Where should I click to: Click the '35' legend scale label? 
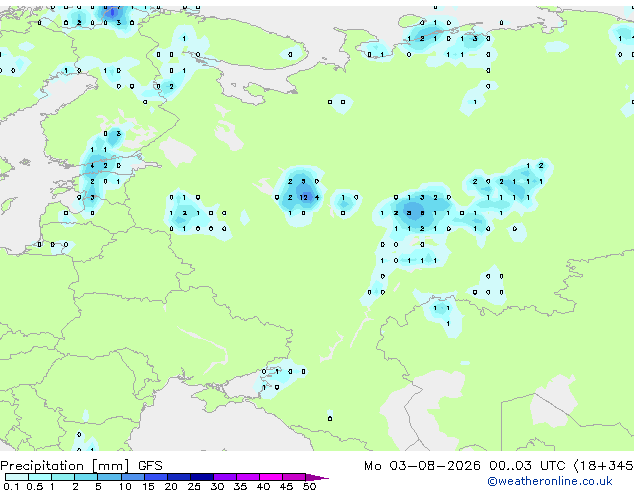[240, 486]
